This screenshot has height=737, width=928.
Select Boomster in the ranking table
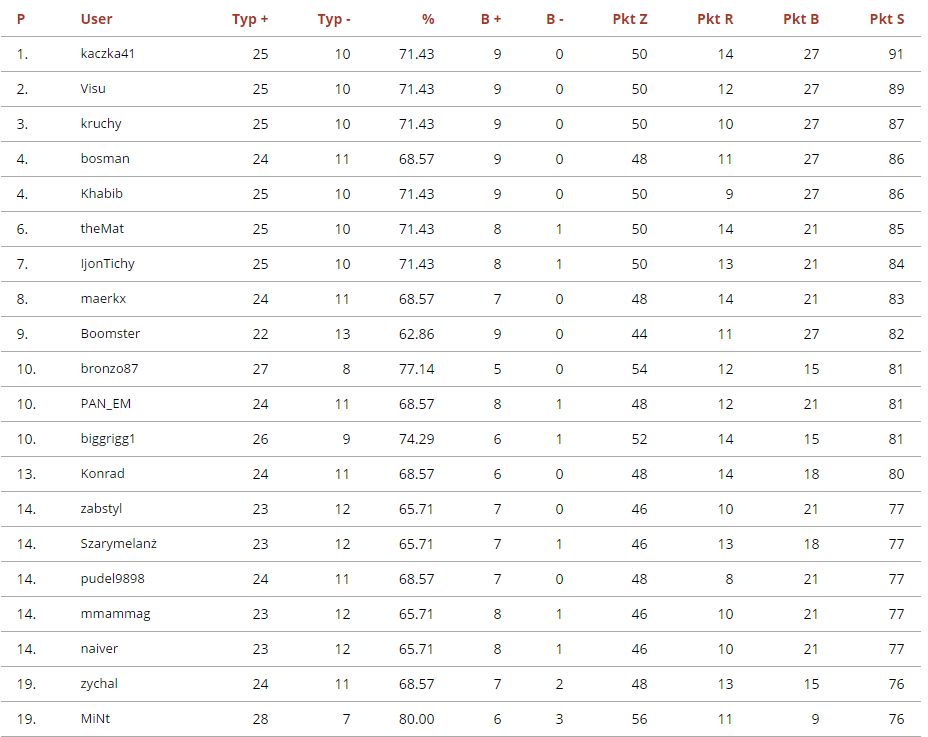(110, 334)
